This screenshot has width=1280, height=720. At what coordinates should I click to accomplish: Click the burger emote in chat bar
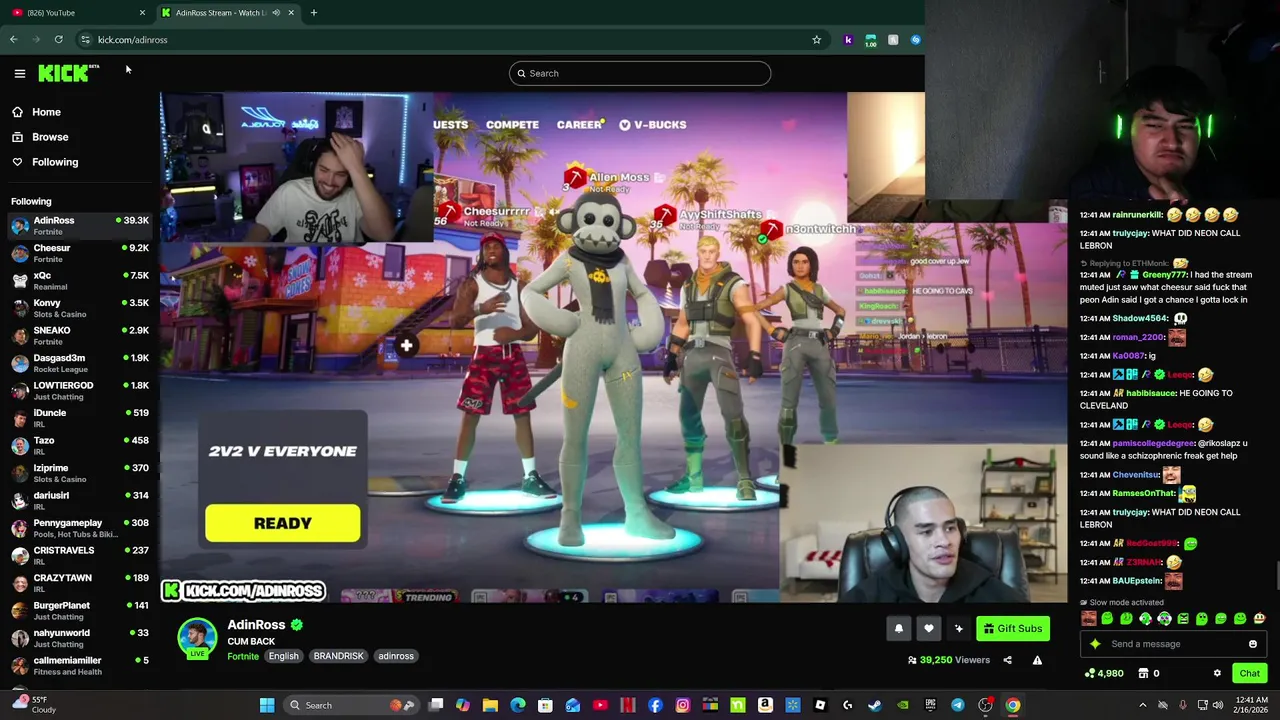point(1259,619)
